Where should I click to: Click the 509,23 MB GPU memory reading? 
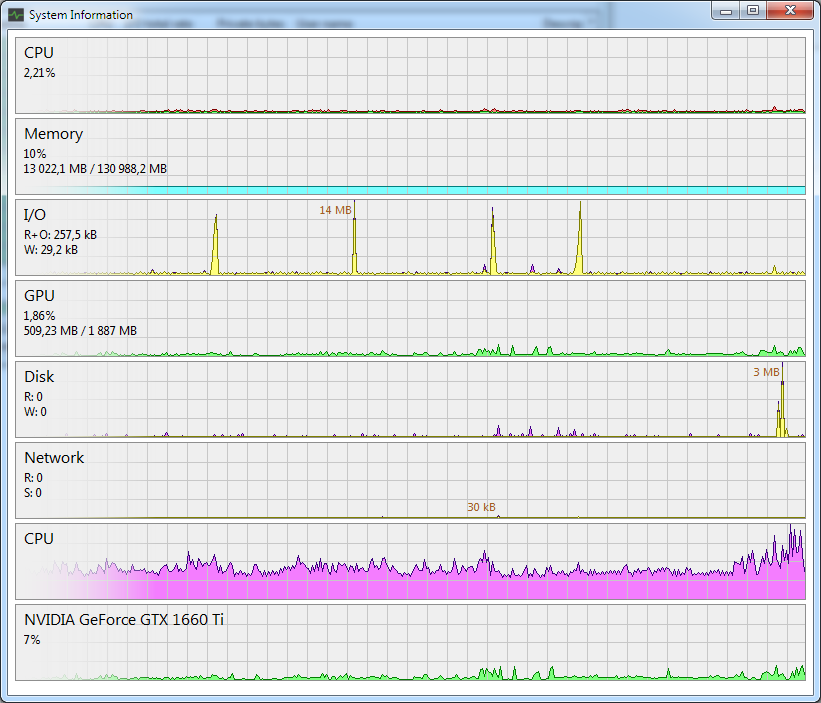[80, 330]
